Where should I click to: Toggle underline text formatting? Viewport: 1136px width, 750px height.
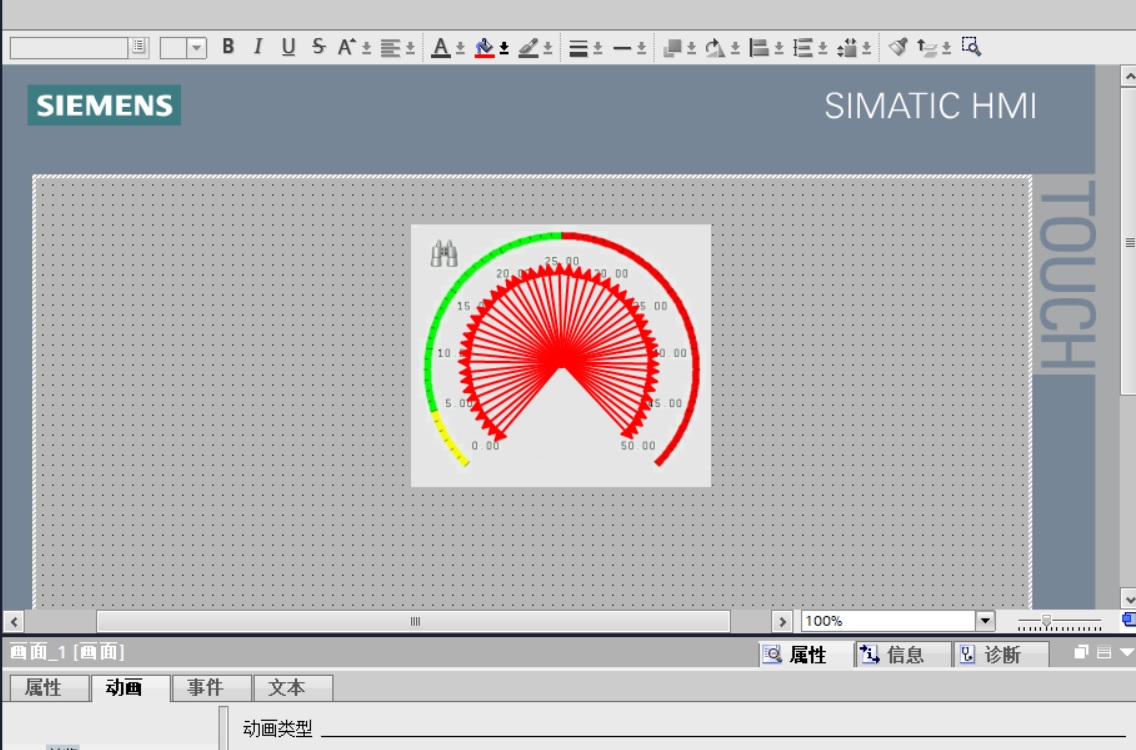(288, 47)
